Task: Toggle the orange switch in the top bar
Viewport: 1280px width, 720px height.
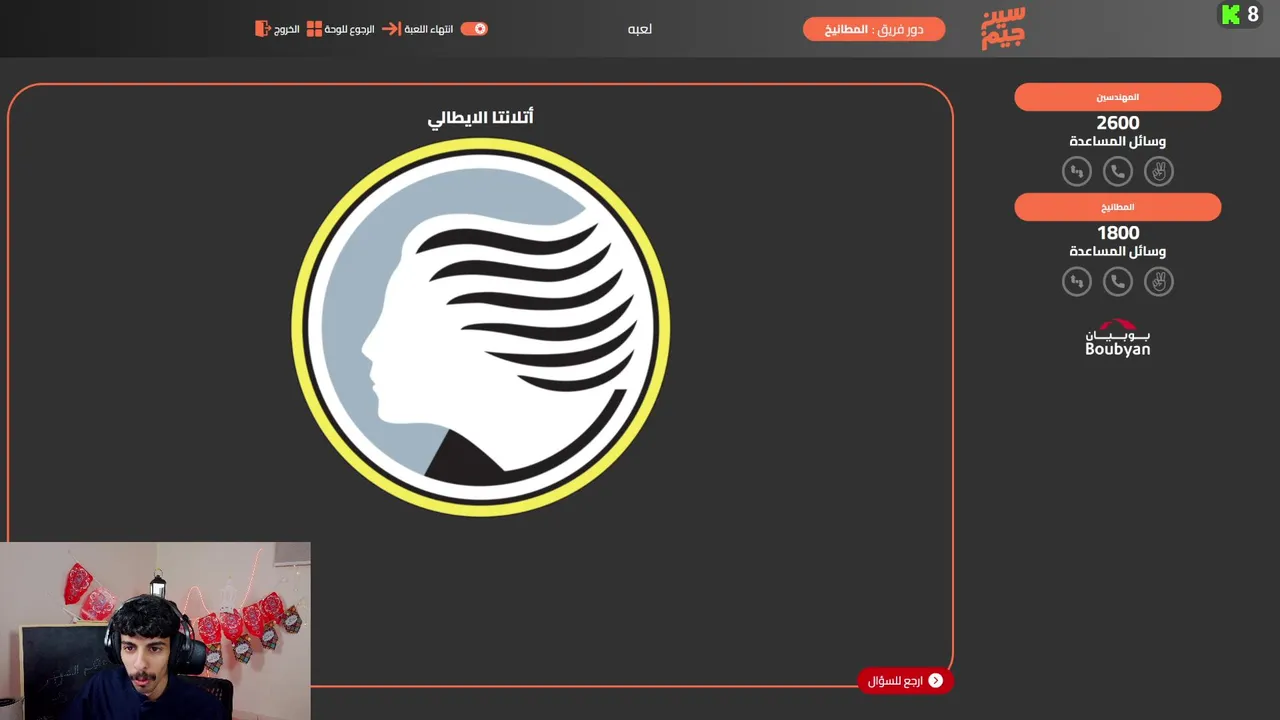Action: [x=475, y=29]
